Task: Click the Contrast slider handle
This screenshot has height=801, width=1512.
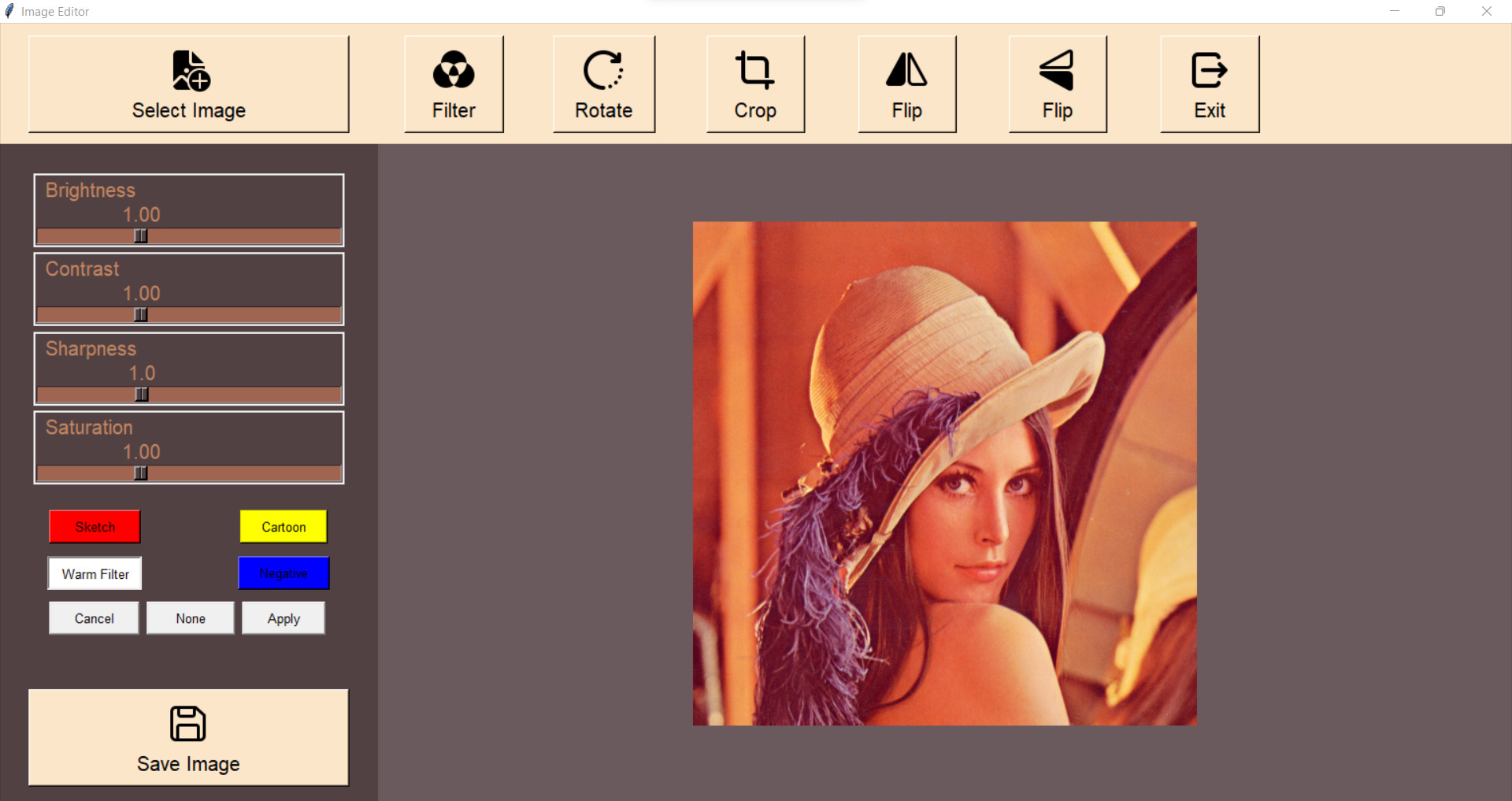Action: coord(140,315)
